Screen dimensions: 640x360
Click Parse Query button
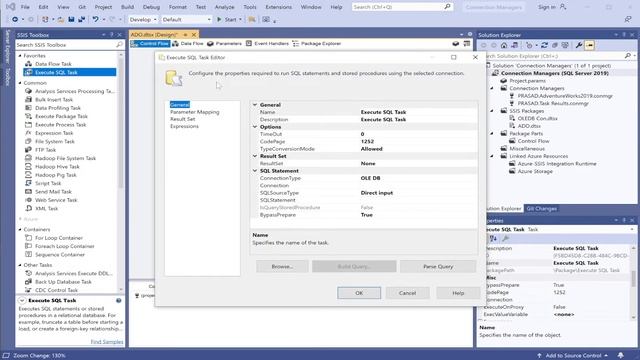438,267
